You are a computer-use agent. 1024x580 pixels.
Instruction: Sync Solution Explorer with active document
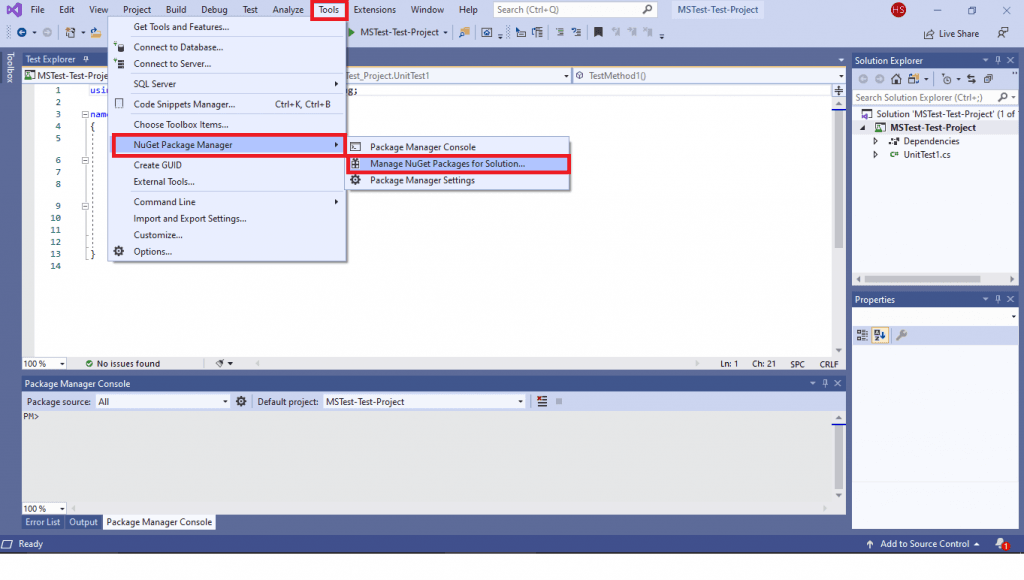pyautogui.click(x=971, y=79)
